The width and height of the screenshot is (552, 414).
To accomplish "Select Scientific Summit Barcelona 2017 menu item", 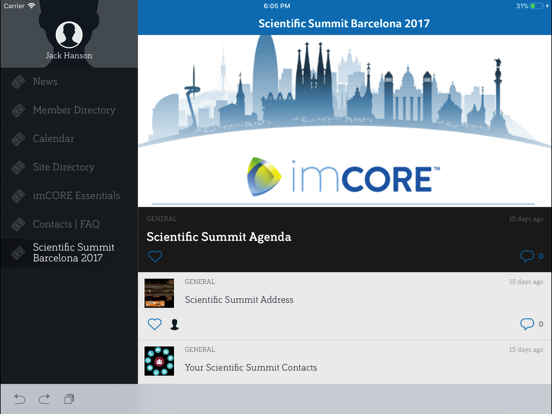I will [x=69, y=253].
